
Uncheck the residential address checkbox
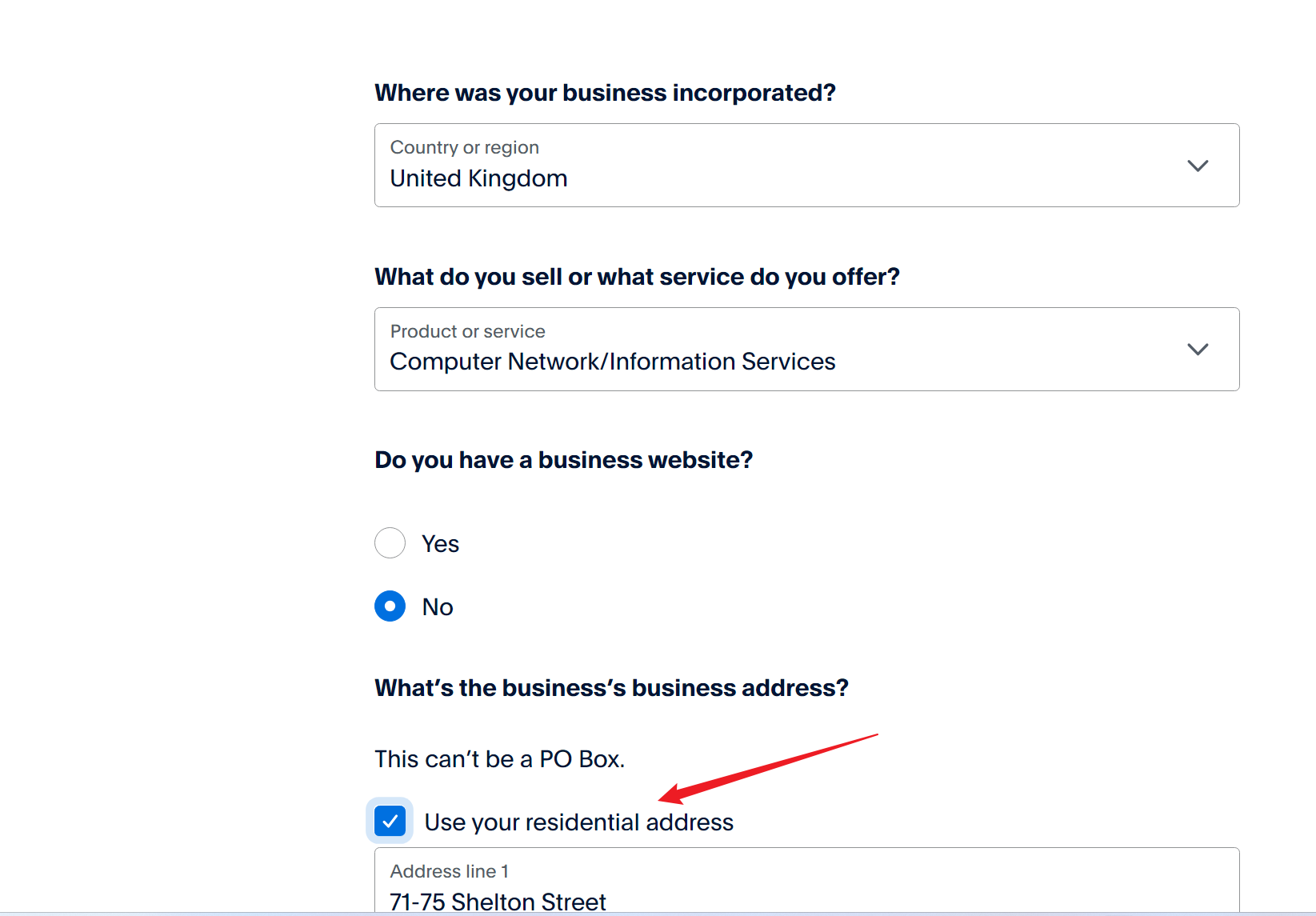[390, 822]
